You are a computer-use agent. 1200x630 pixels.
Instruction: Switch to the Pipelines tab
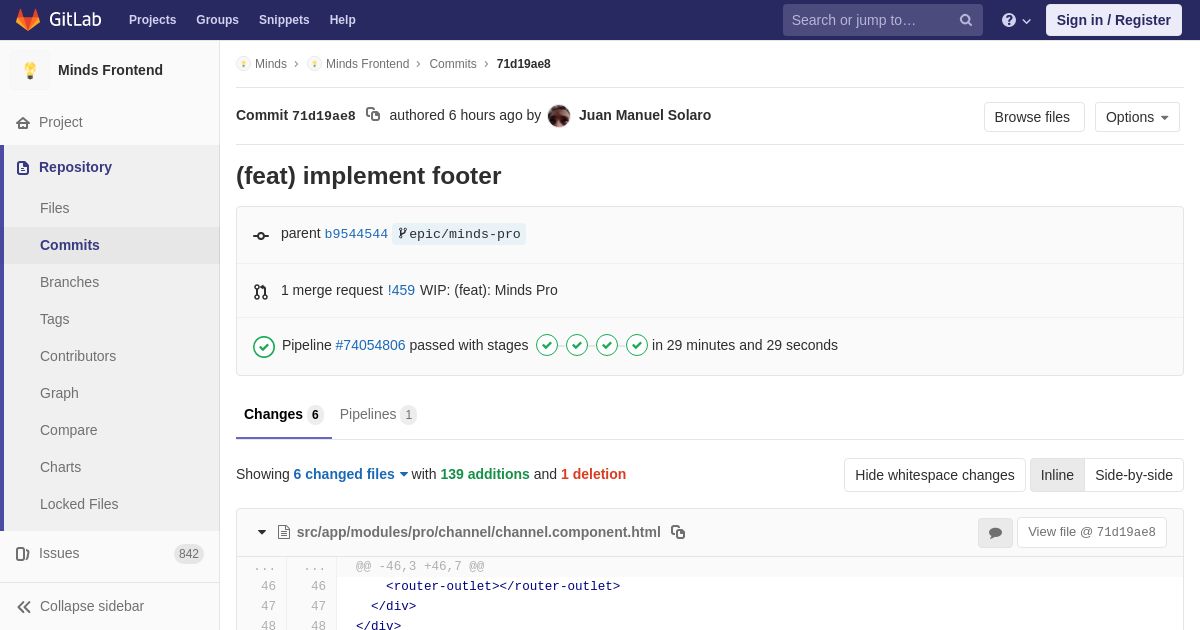tap(378, 414)
